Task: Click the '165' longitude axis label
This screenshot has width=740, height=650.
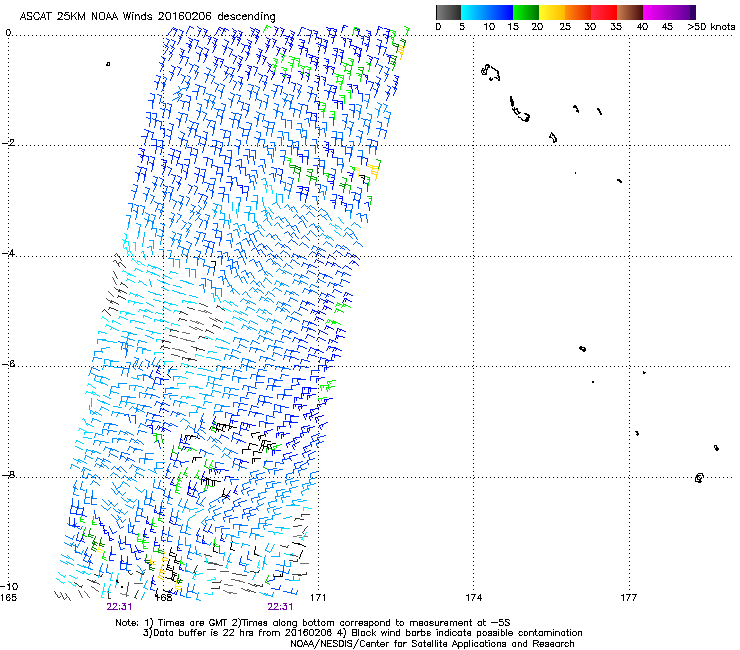Action: [x=8, y=598]
